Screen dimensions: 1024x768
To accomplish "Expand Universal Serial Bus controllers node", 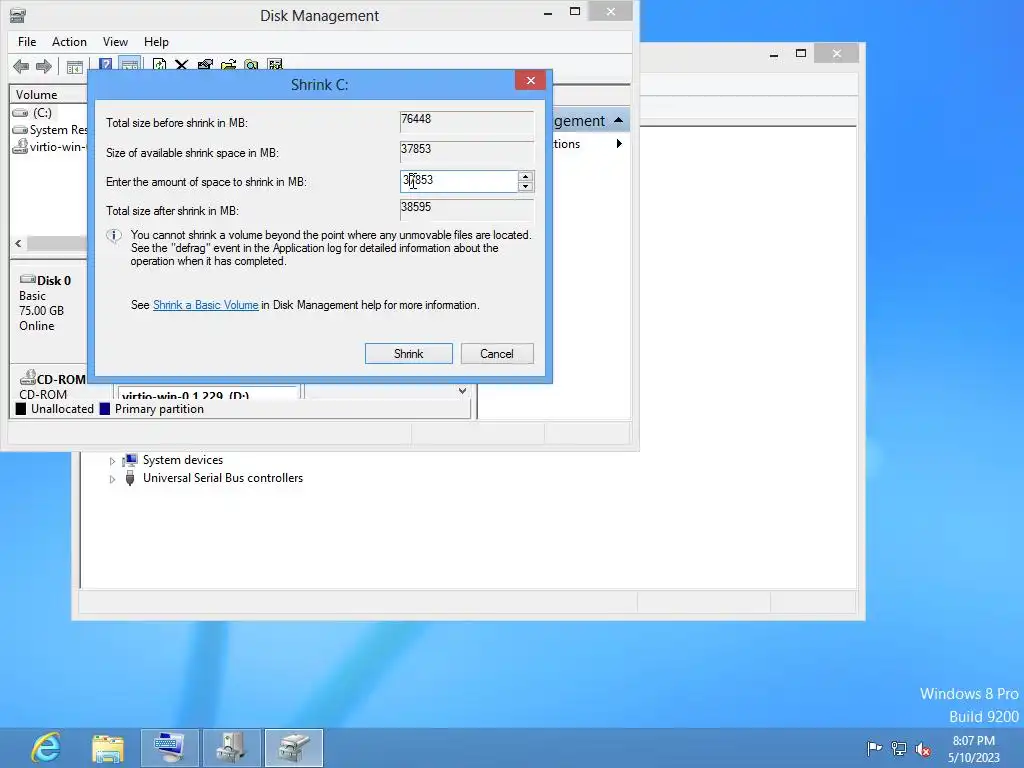I will pyautogui.click(x=112, y=479).
